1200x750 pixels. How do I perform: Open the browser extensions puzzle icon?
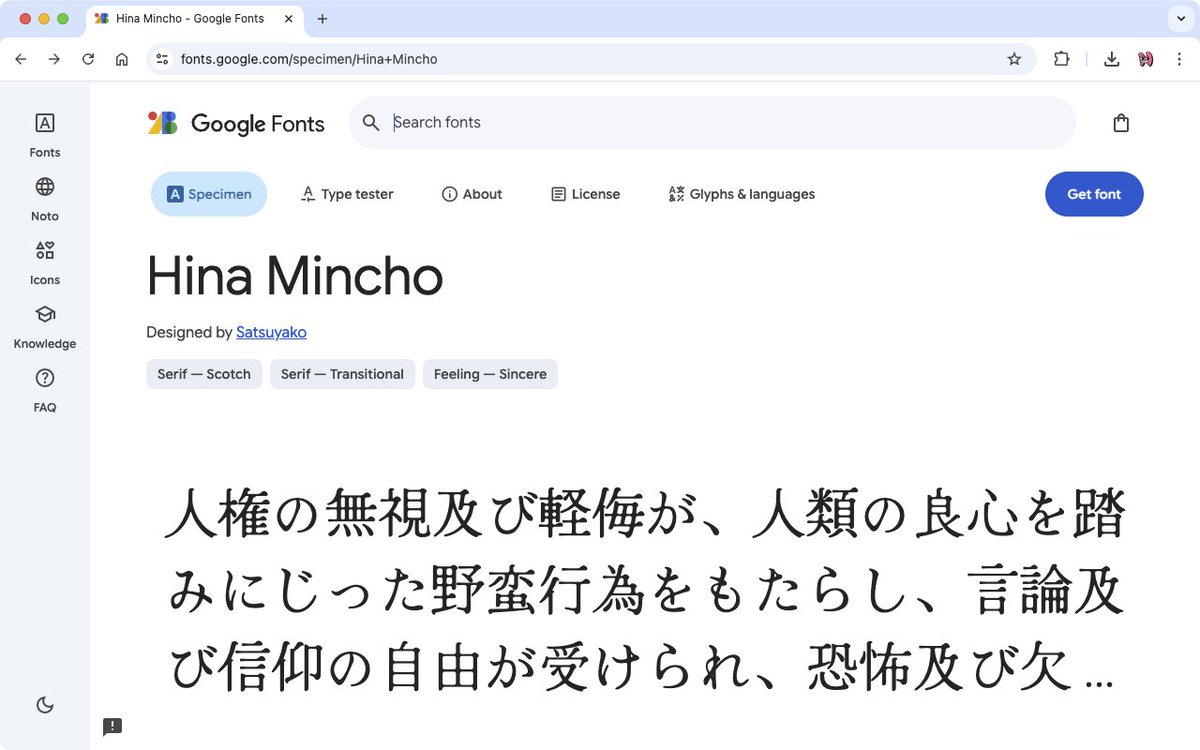point(1062,59)
